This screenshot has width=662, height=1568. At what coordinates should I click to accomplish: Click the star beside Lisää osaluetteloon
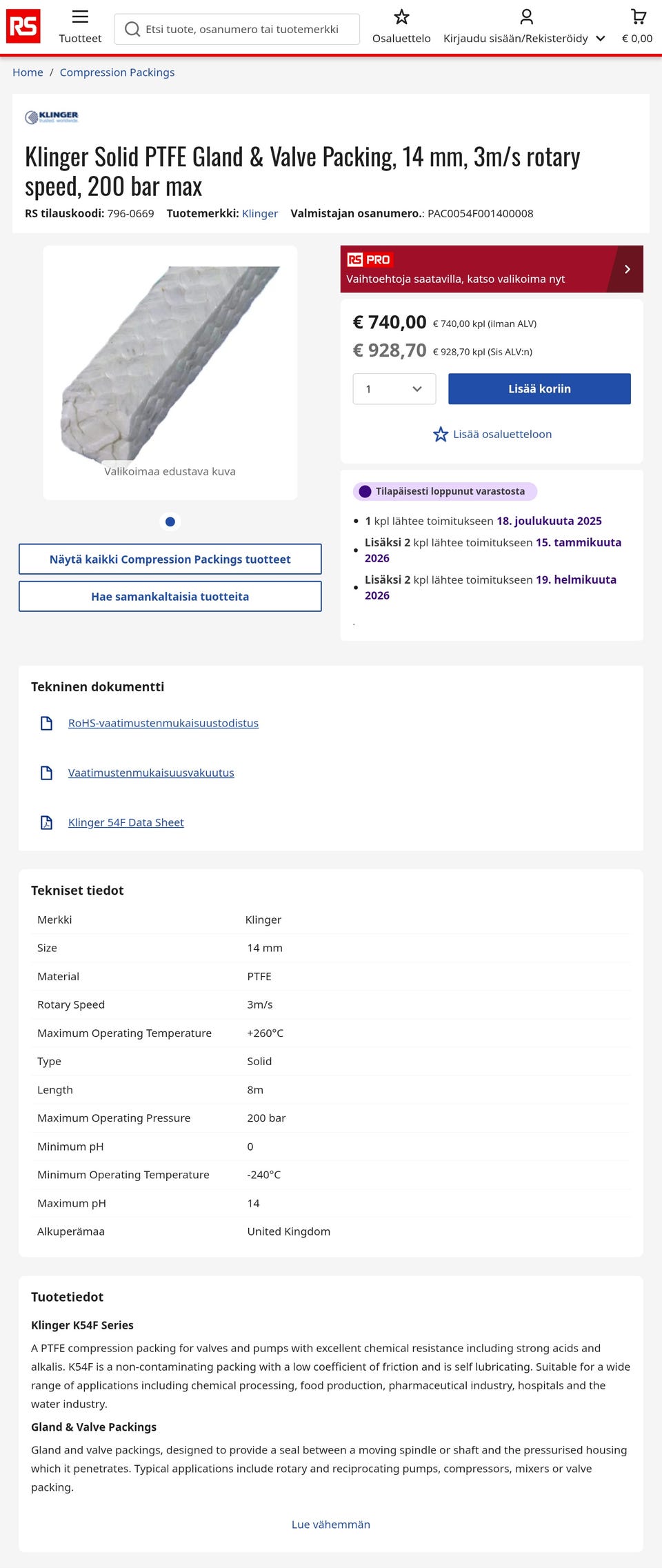(x=441, y=435)
